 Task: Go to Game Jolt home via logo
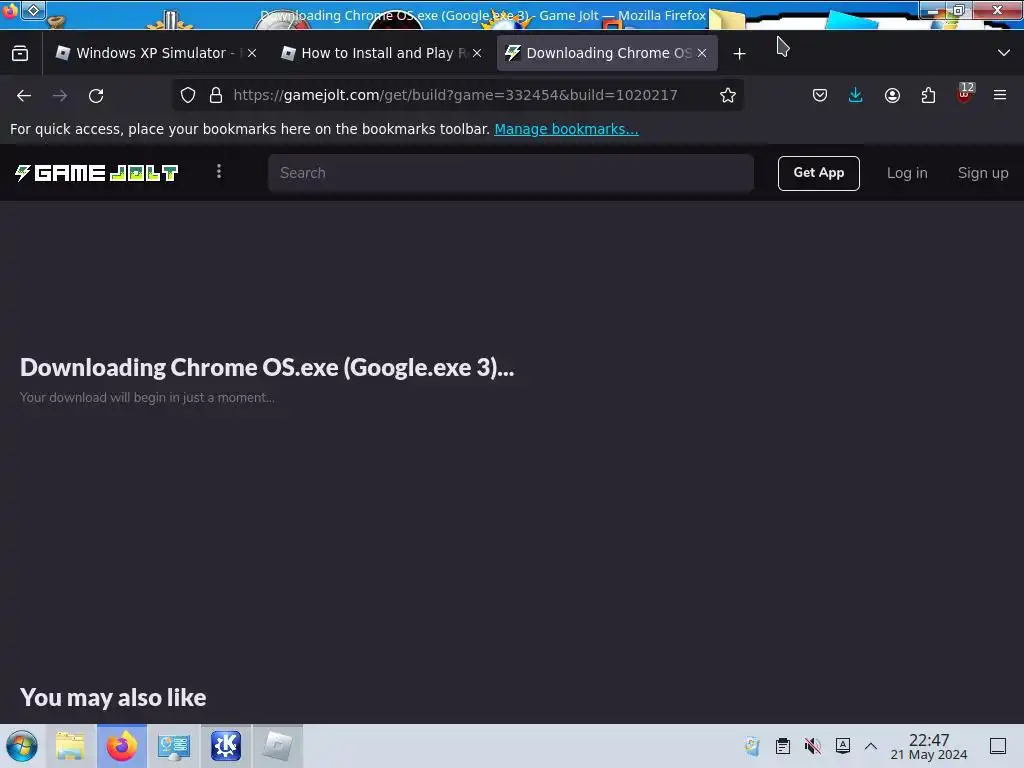(x=97, y=173)
